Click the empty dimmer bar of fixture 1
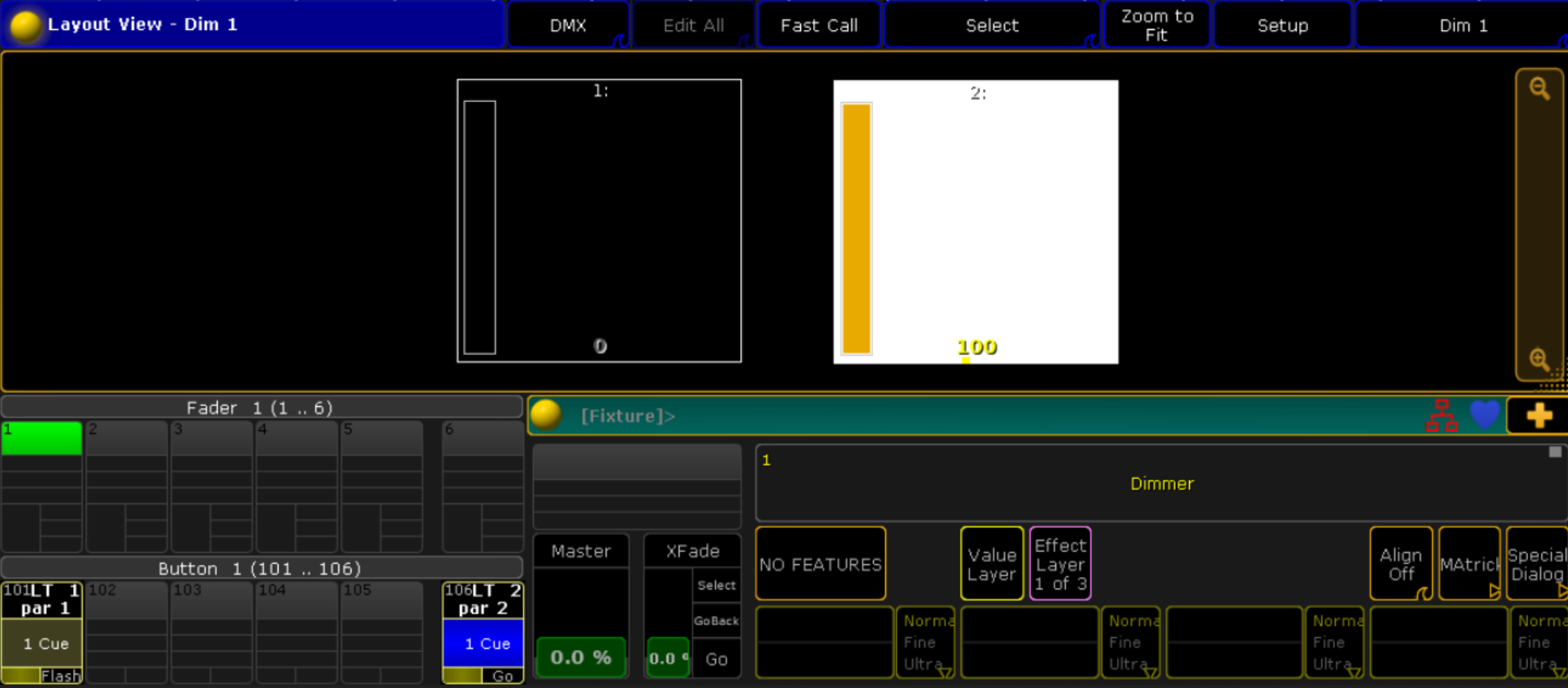 click(479, 228)
